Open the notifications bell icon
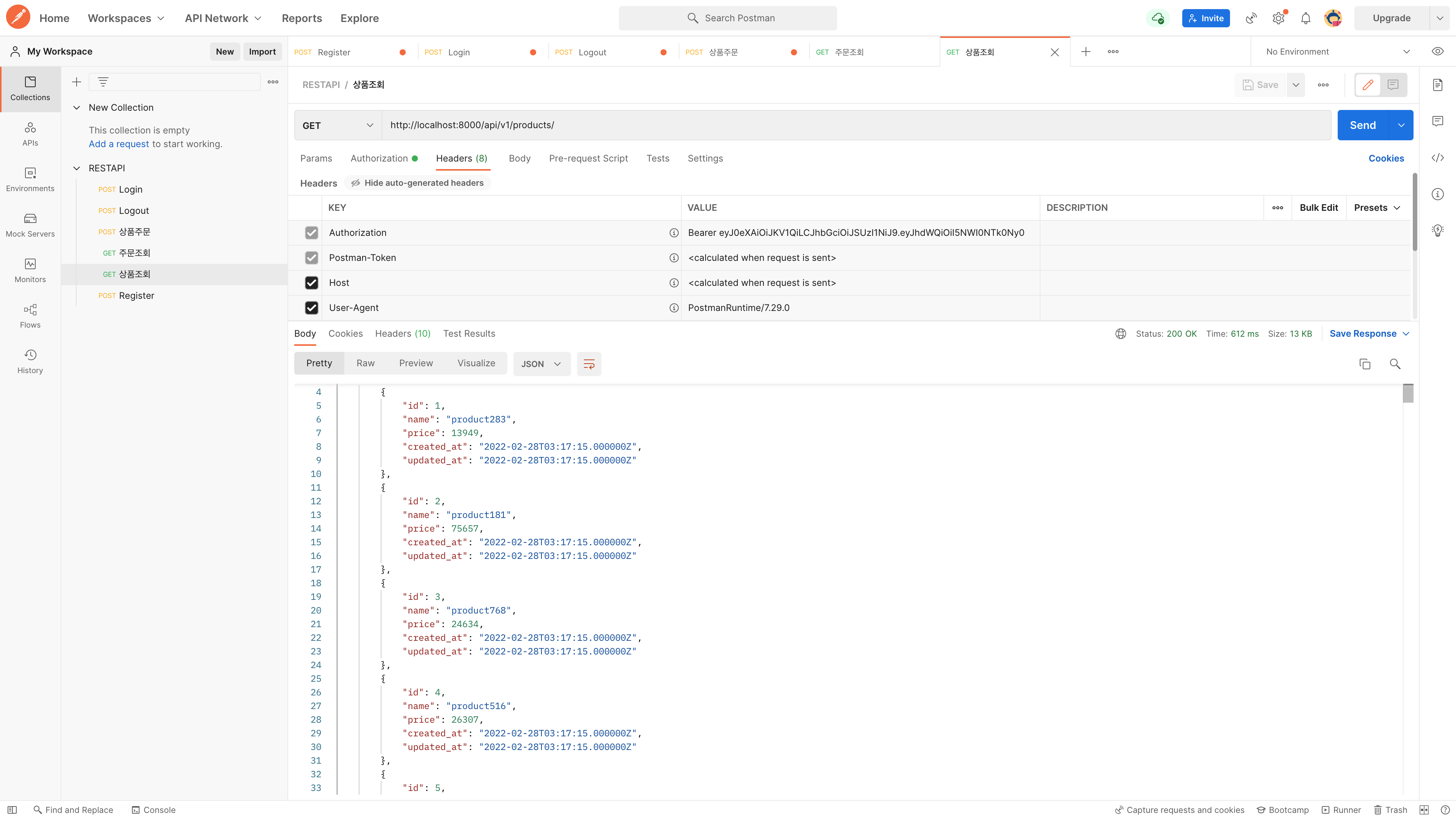Viewport: 1456px width, 819px height. coord(1305,18)
